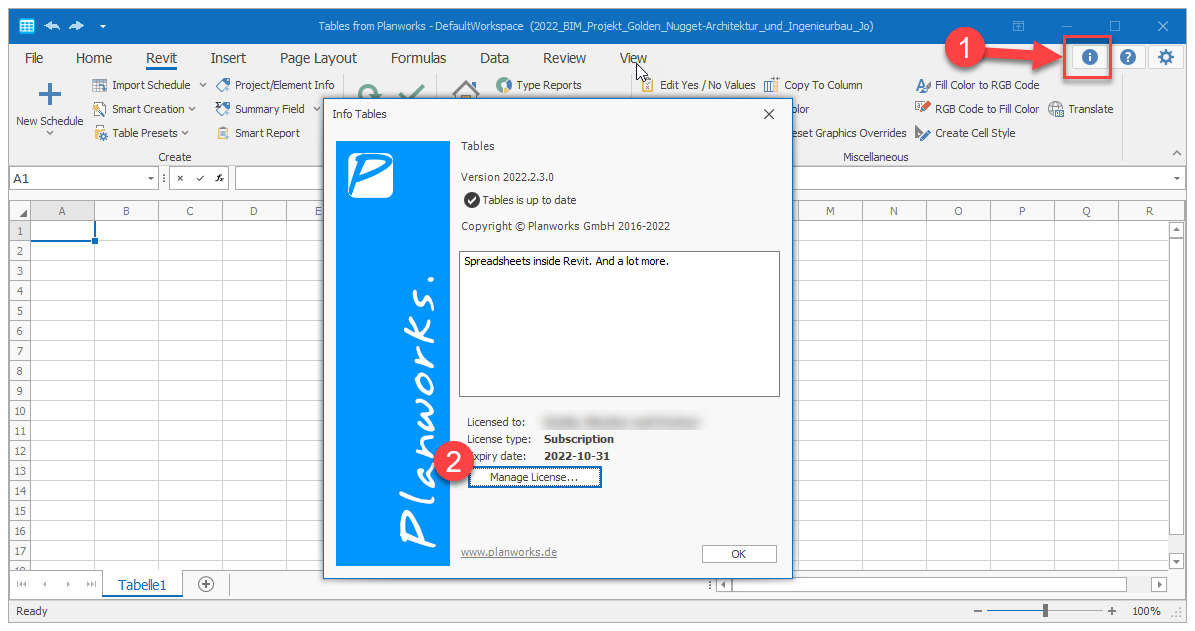Viewport: 1195px width, 631px height.
Task: Open the New Schedule dropdown arrow
Action: click(x=50, y=134)
